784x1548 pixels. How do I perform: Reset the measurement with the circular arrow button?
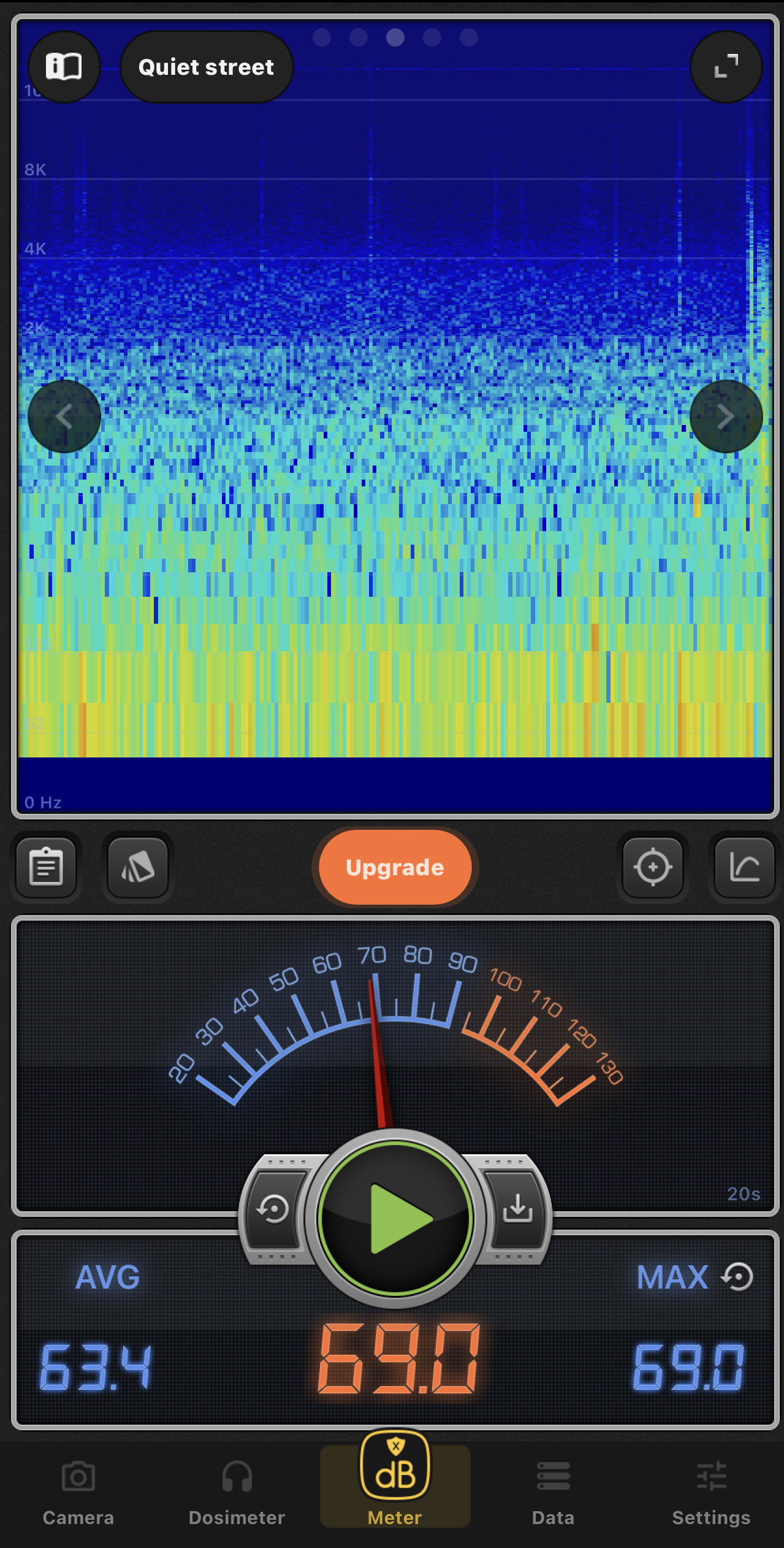coord(273,1209)
